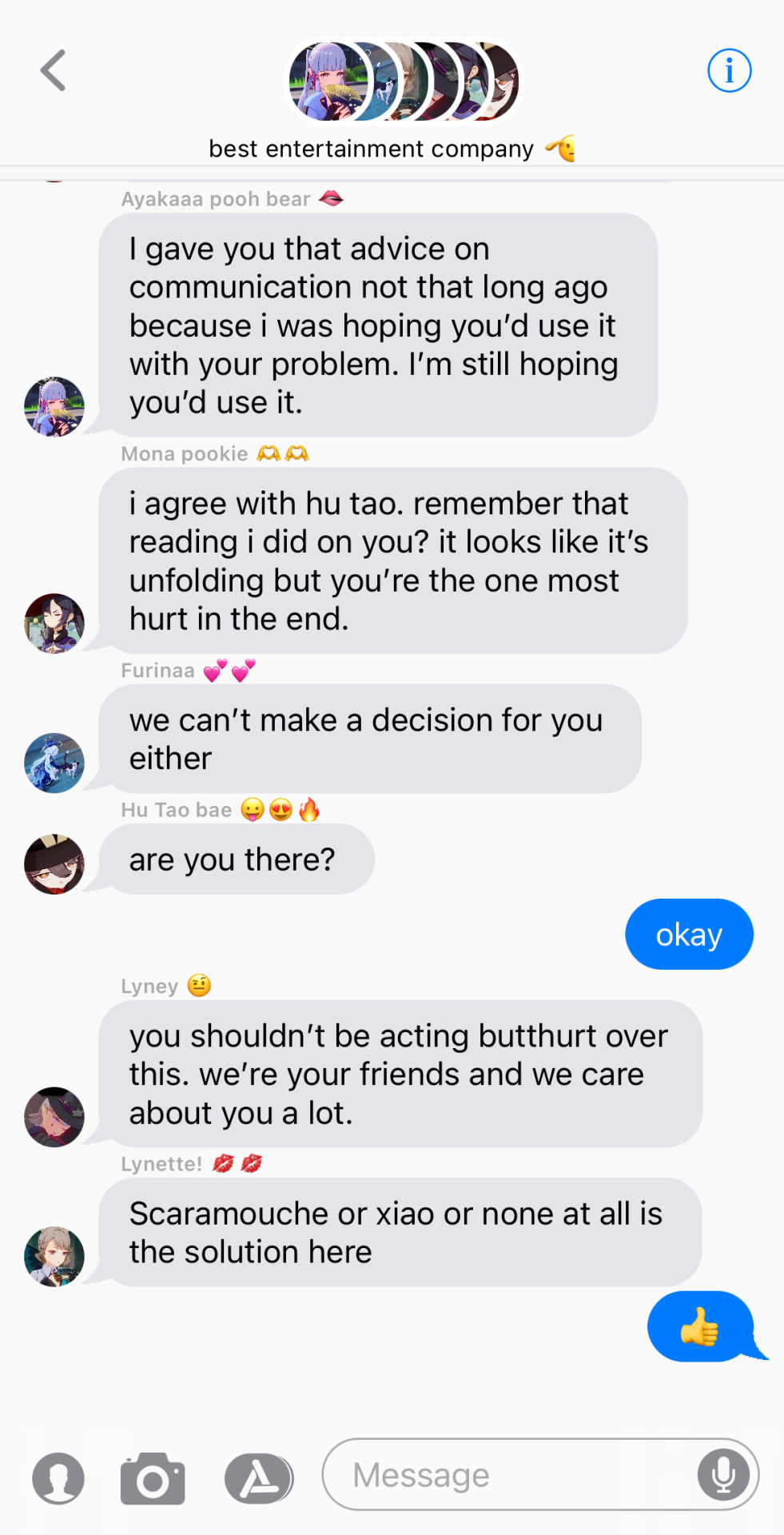This screenshot has height=1535, width=784.
Task: Select the Scaramouche or xiao message
Action: [x=400, y=1232]
